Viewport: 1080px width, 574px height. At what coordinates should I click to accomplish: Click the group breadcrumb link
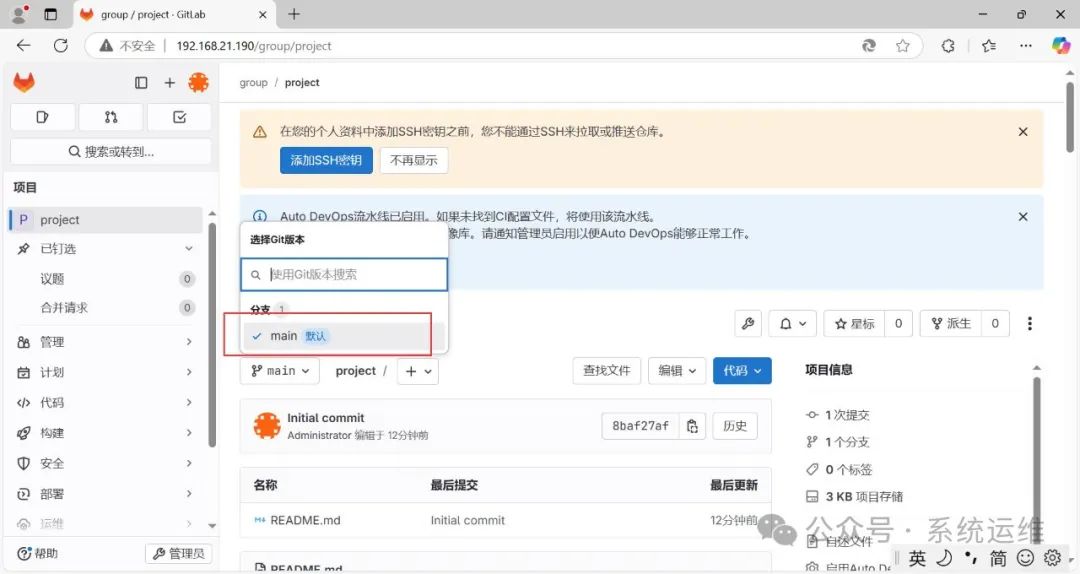(253, 83)
